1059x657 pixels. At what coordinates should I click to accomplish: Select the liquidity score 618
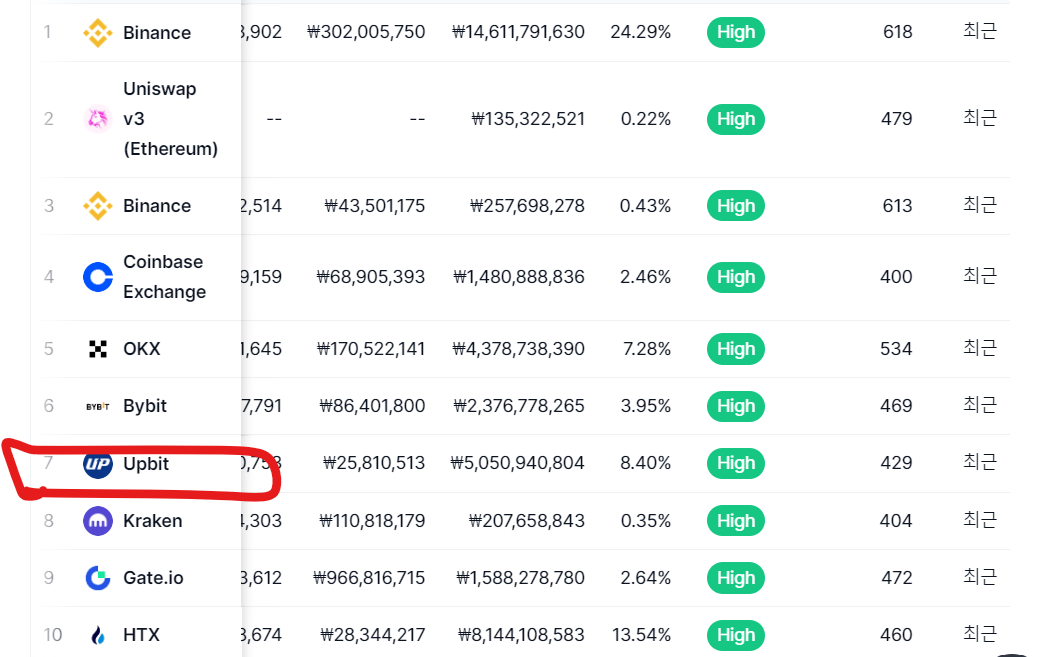click(898, 32)
